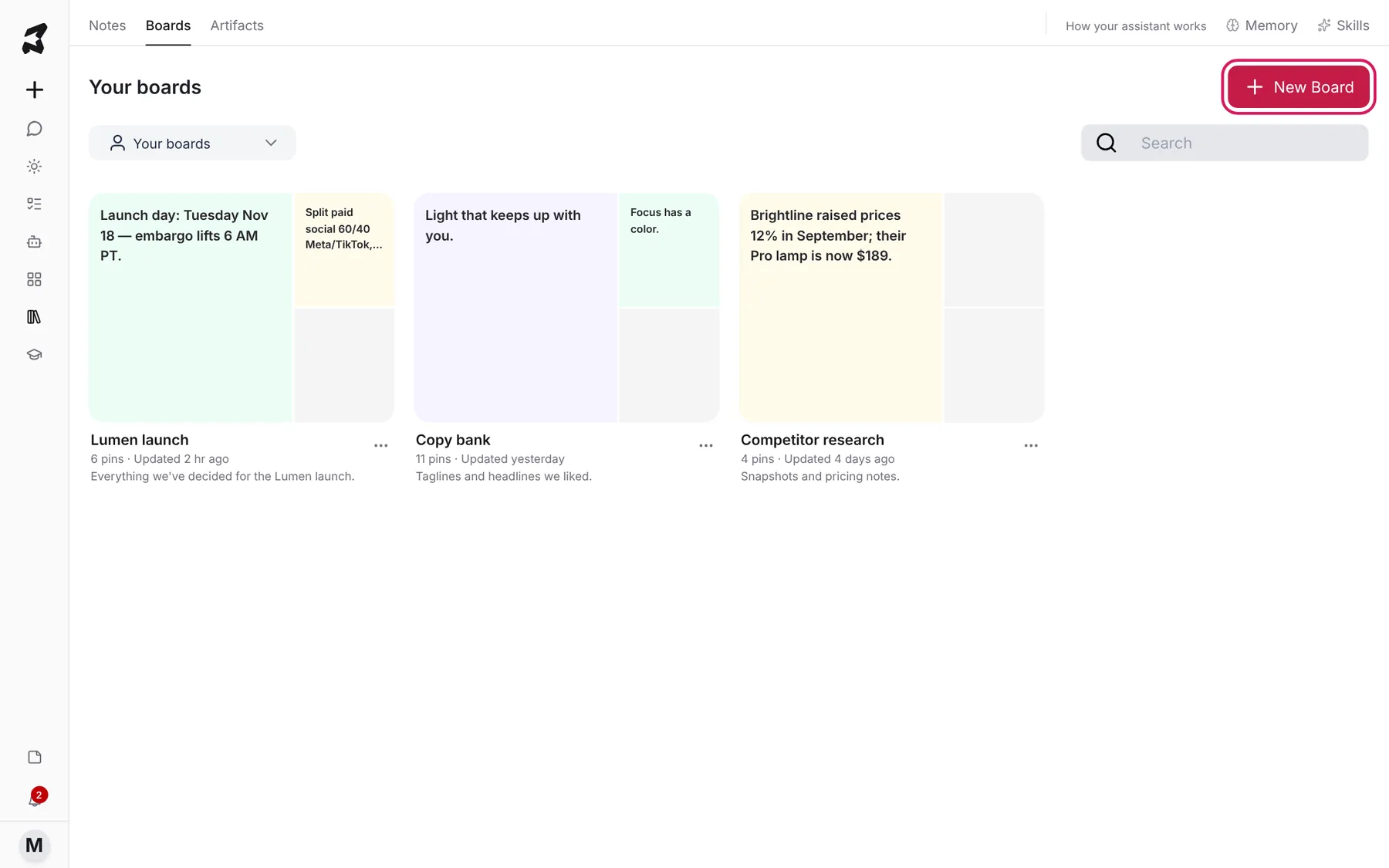This screenshot has width=1389, height=868.
Task: Open Lumen launch board options menu
Action: [380, 446]
